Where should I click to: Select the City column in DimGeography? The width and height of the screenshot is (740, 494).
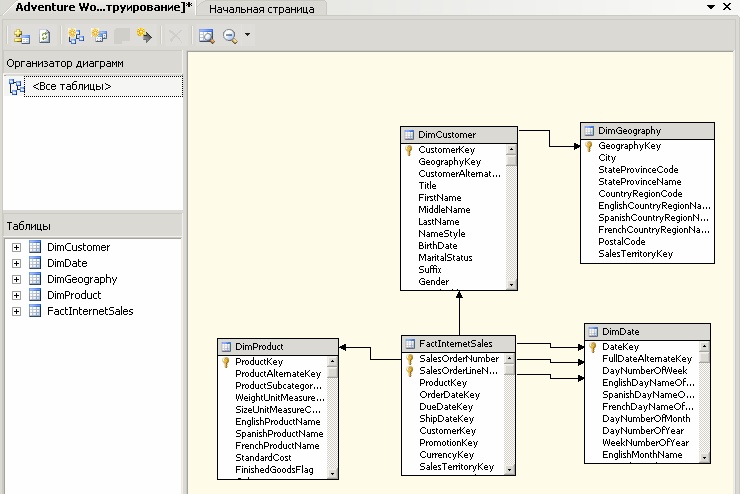pos(607,158)
